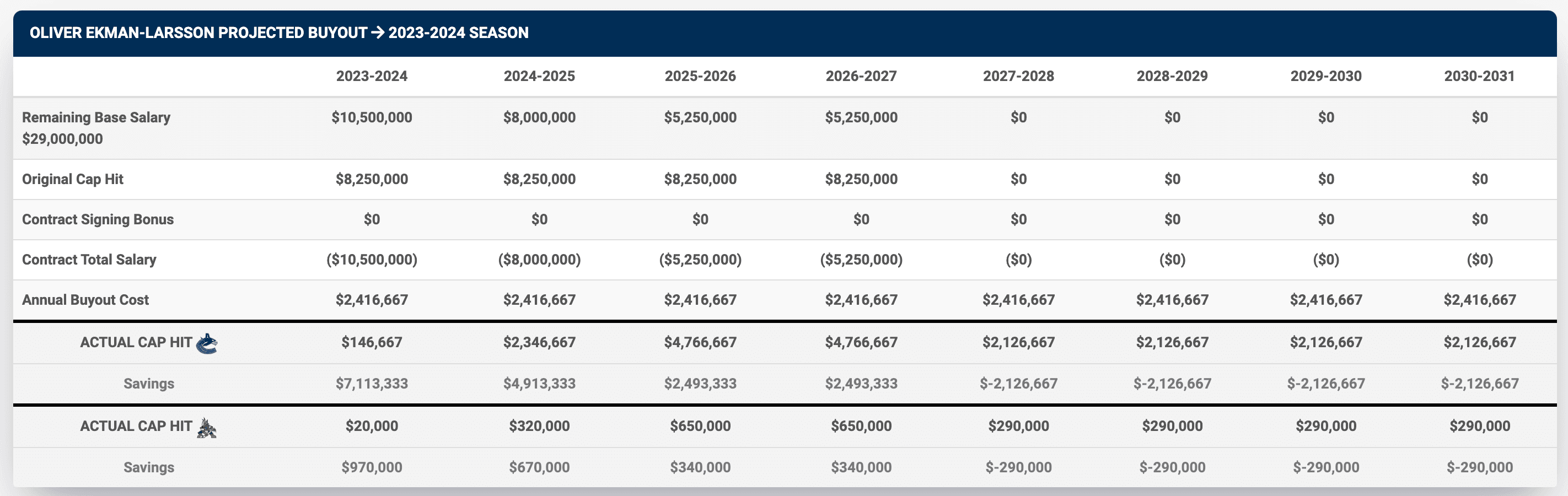1568x496 pixels.
Task: Click the 2027-2028 season header
Action: [x=1018, y=76]
